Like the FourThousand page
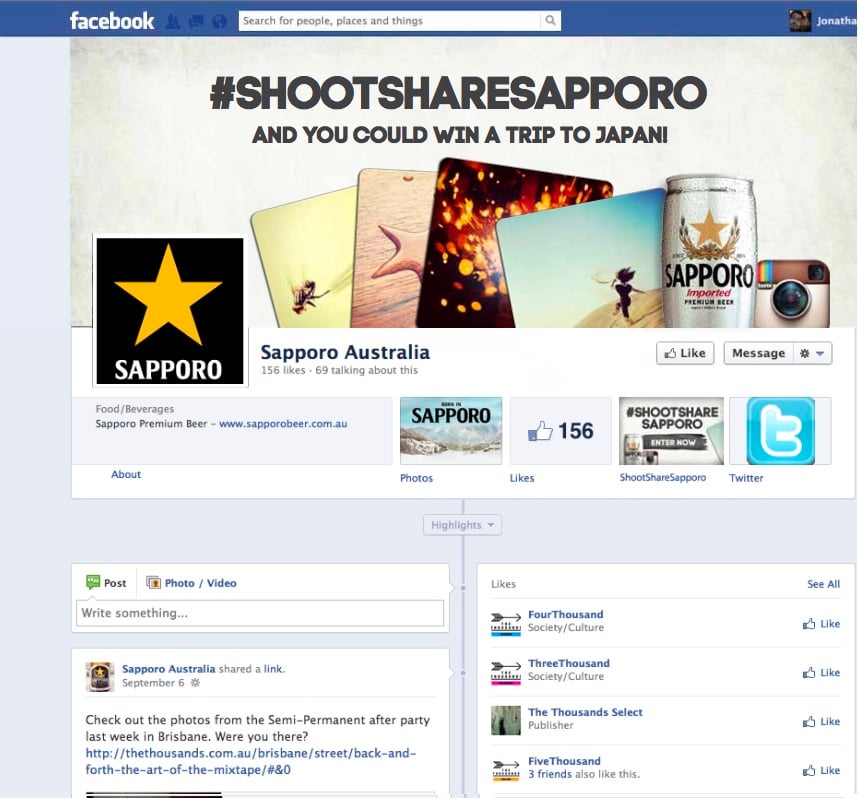This screenshot has width=858, height=799. (821, 624)
